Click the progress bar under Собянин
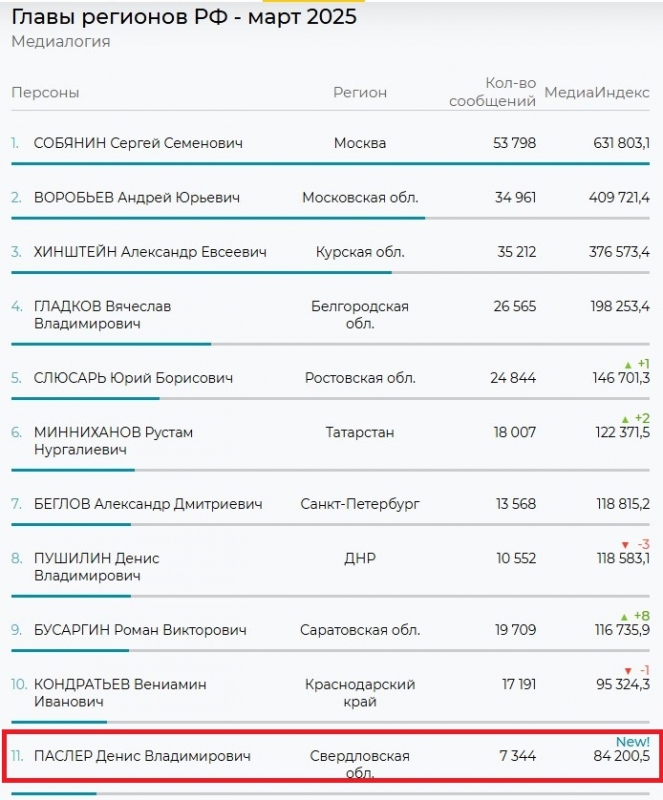 (330, 163)
